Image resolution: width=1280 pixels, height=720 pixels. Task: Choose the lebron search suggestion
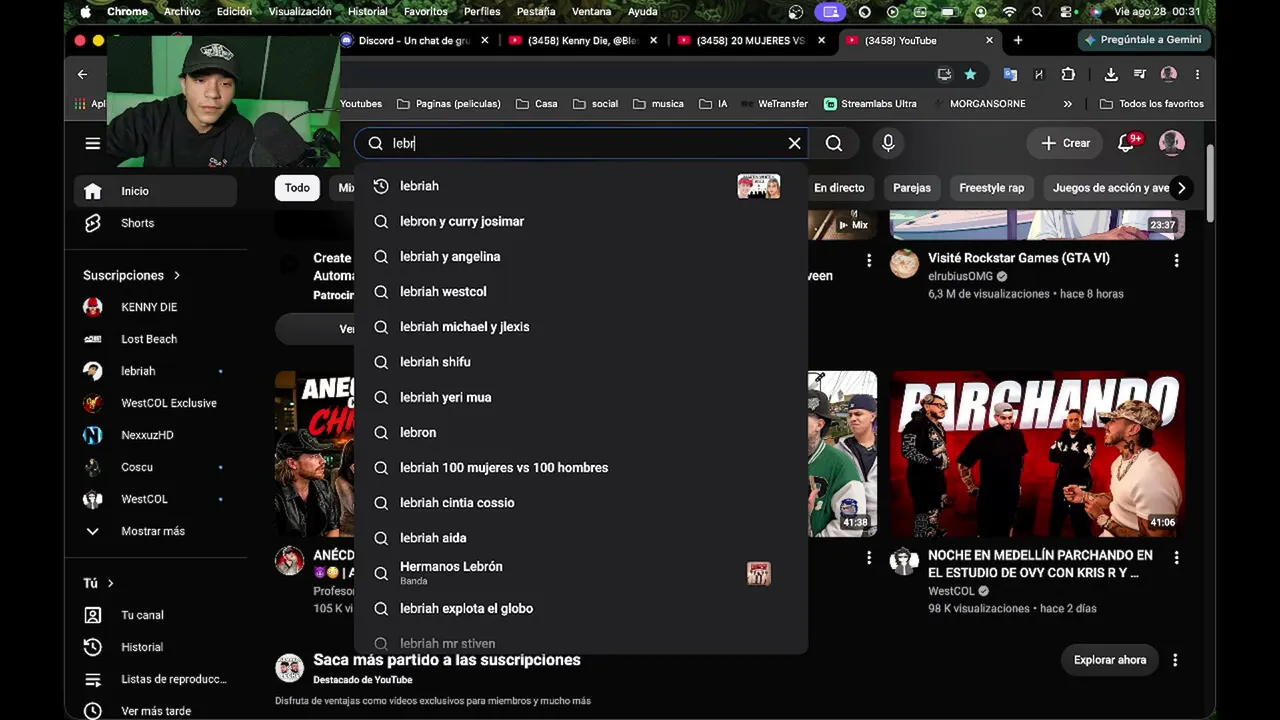pos(580,432)
